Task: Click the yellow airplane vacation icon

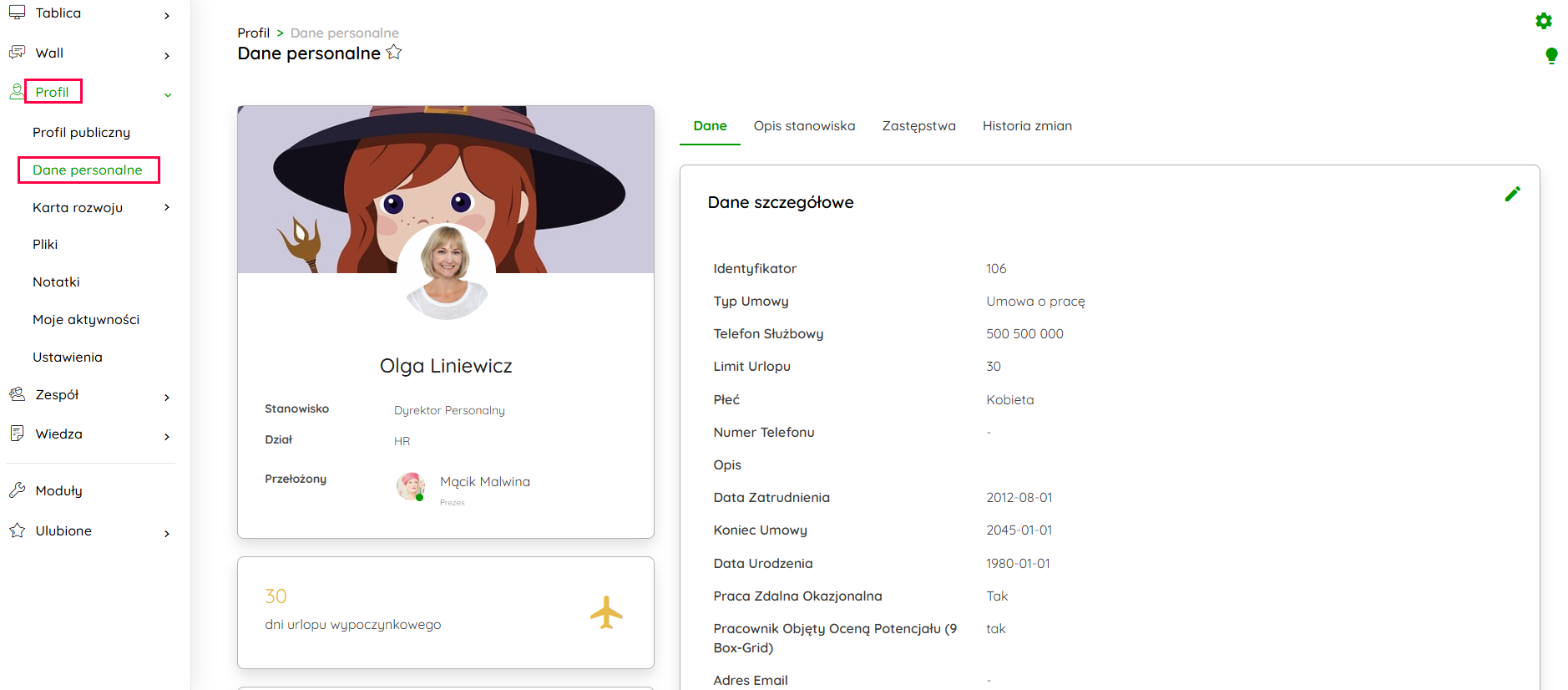Action: tap(606, 612)
